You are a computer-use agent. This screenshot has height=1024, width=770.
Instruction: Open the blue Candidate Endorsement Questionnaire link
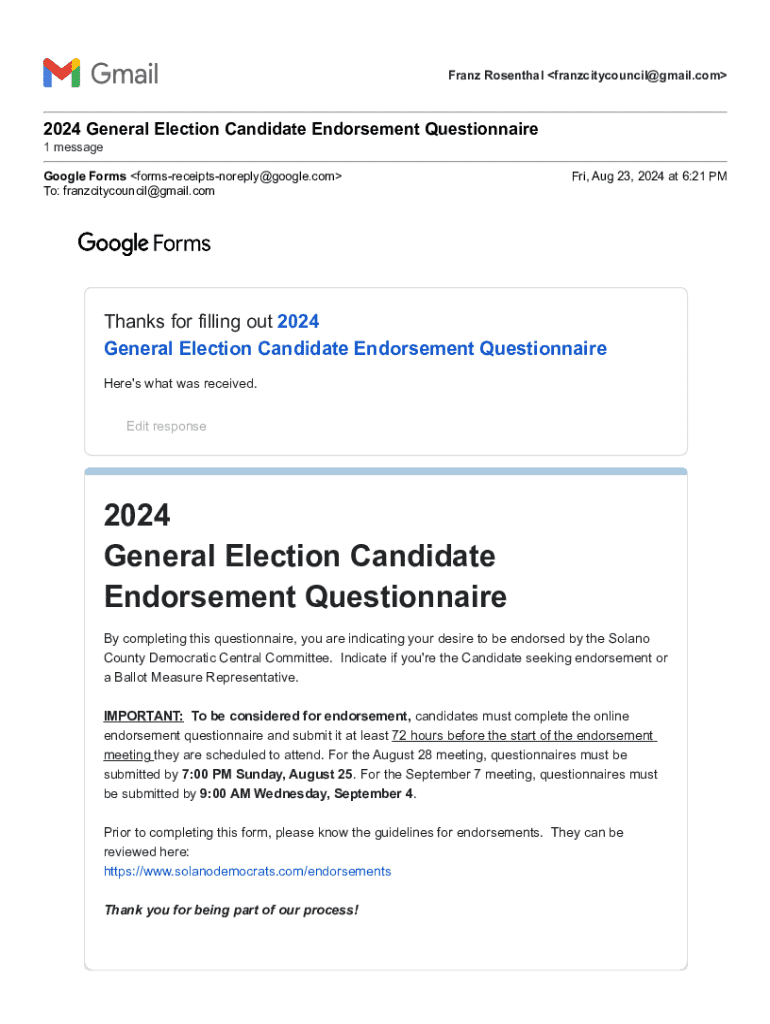point(355,348)
